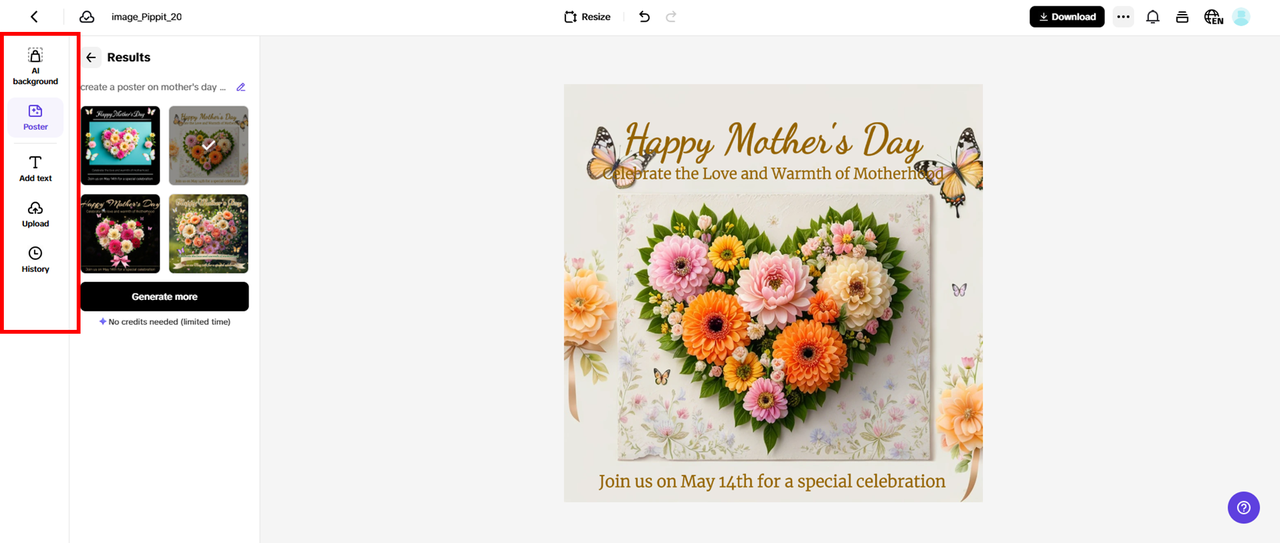
Task: Select the AI background tool
Action: click(35, 67)
